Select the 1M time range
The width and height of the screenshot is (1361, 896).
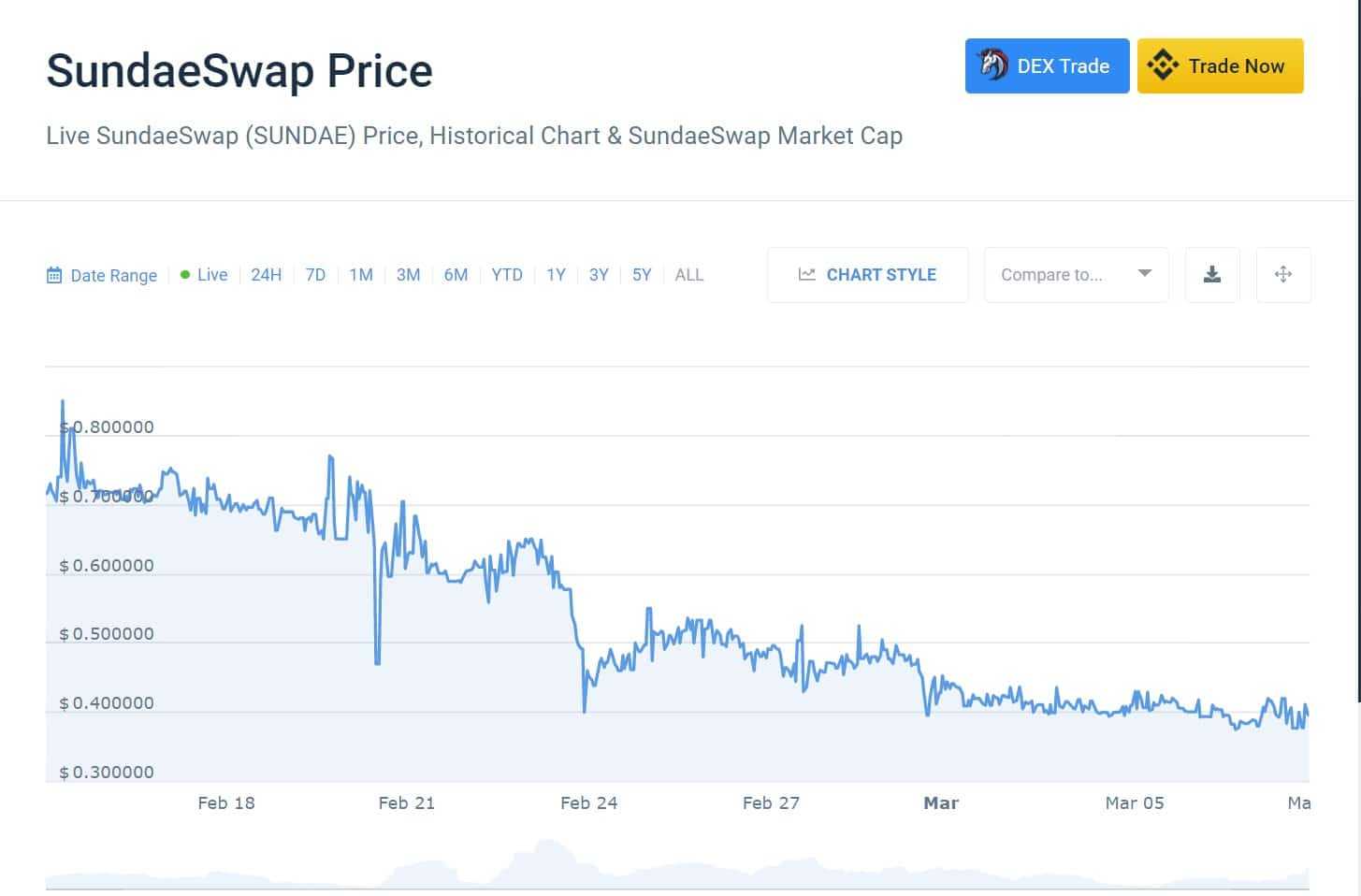pyautogui.click(x=361, y=275)
